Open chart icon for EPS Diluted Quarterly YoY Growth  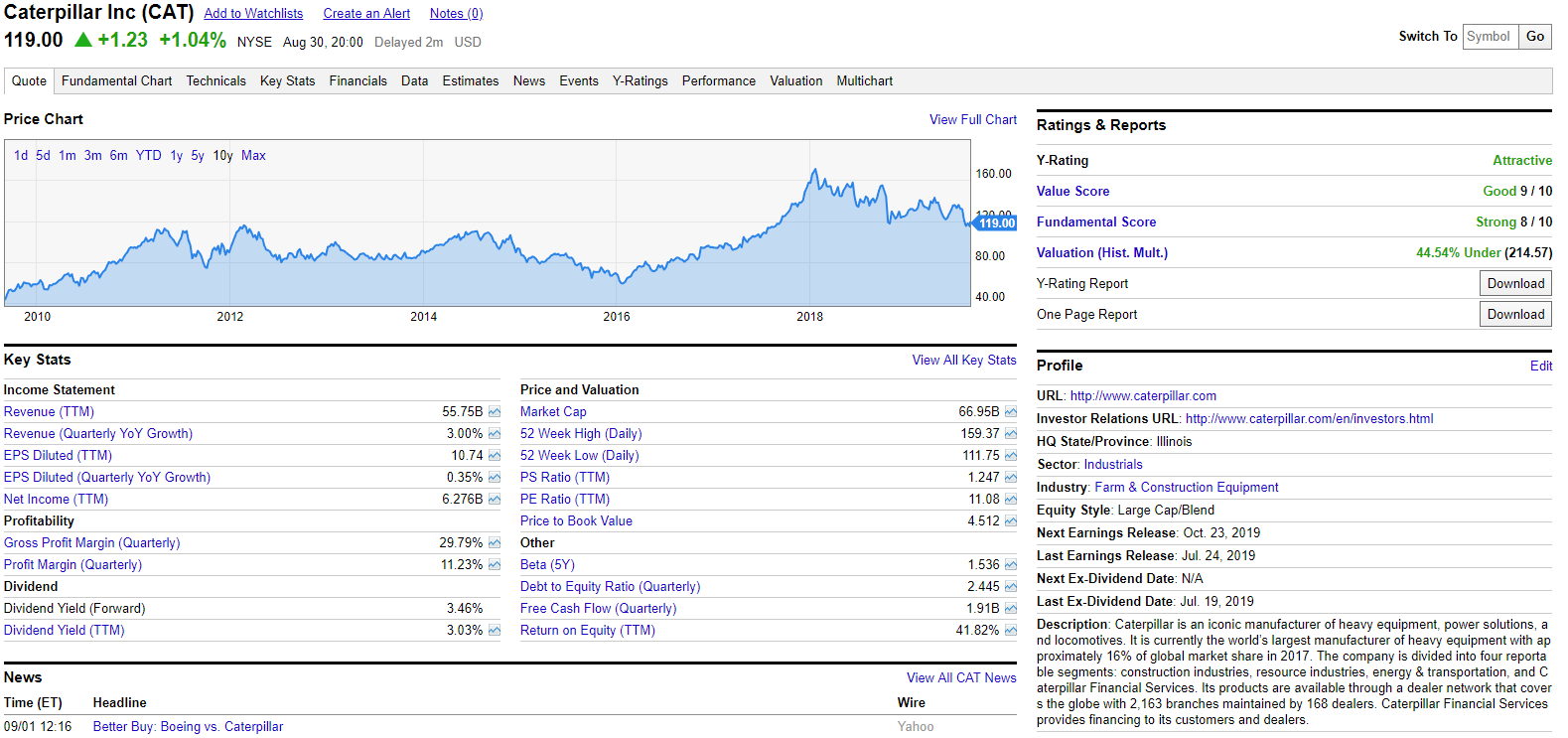click(x=495, y=477)
